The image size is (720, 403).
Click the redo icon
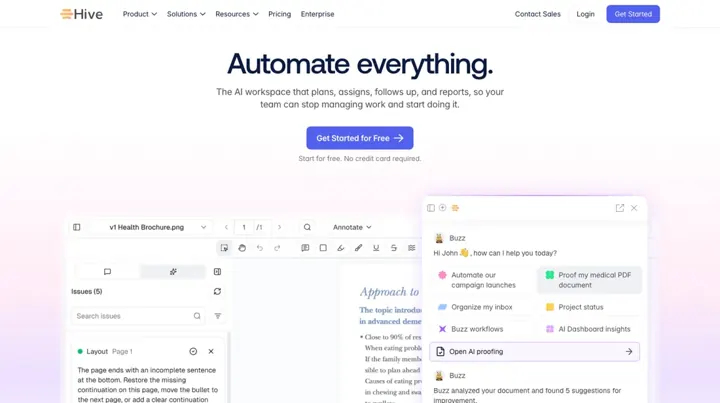click(277, 248)
